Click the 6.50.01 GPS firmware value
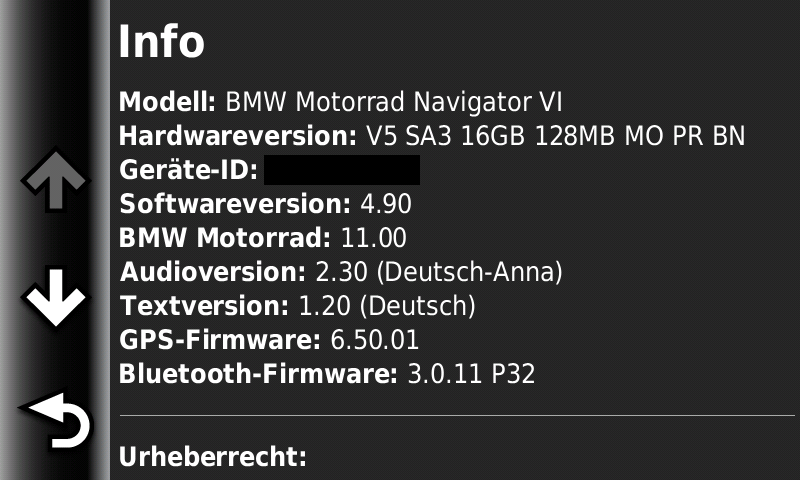Image resolution: width=800 pixels, height=480 pixels. (x=374, y=340)
